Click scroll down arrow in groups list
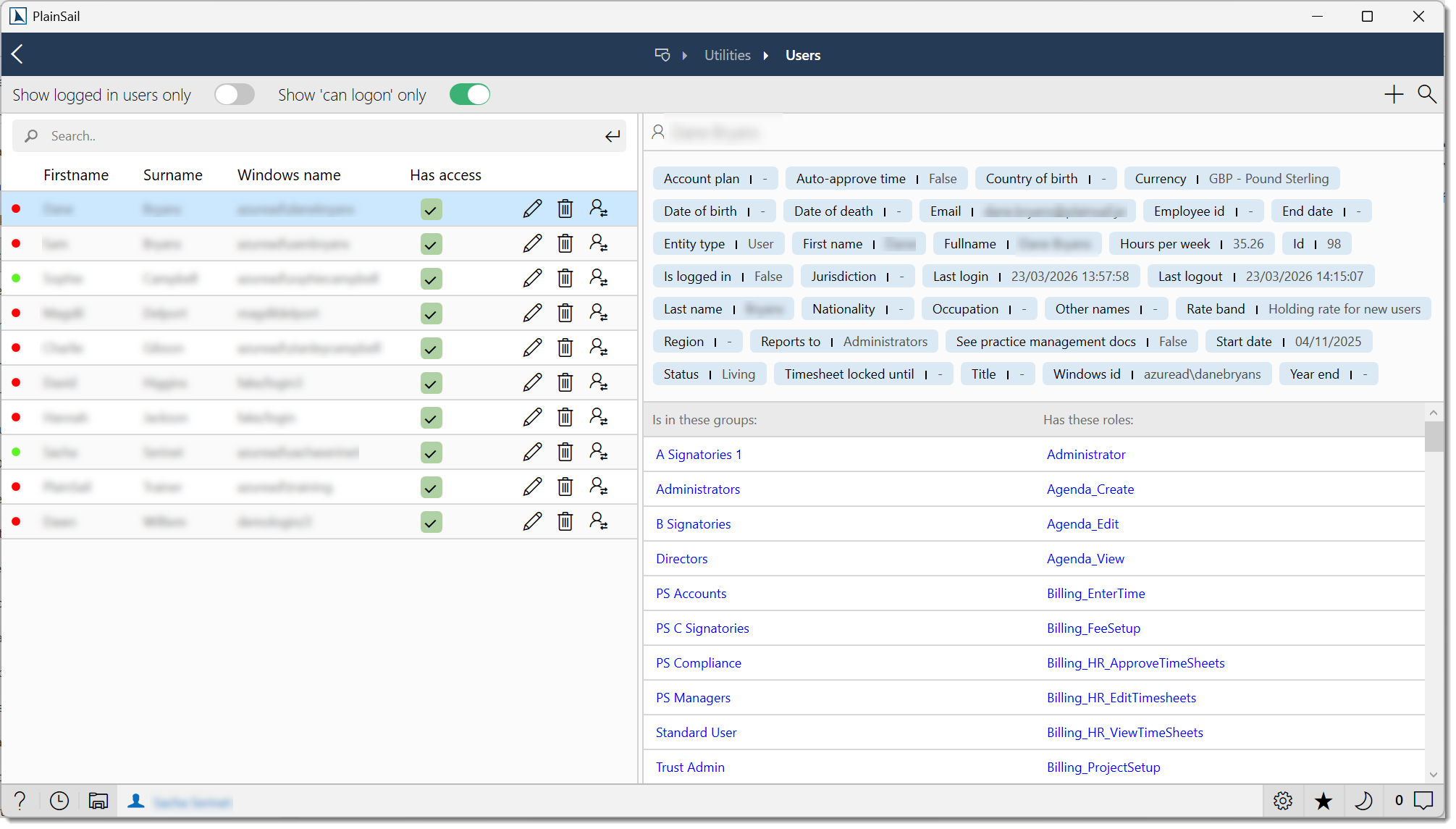1456x829 pixels. click(x=1433, y=774)
